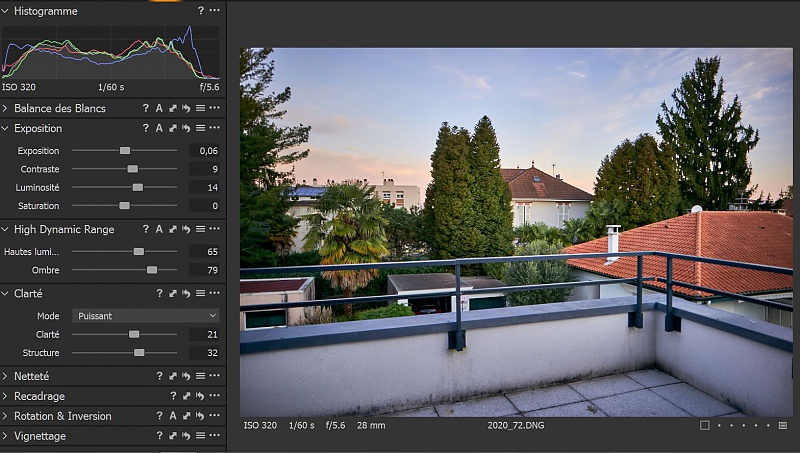This screenshot has width=800, height=453.
Task: Expand the Balance des Blancs panel
Action: click(x=6, y=108)
